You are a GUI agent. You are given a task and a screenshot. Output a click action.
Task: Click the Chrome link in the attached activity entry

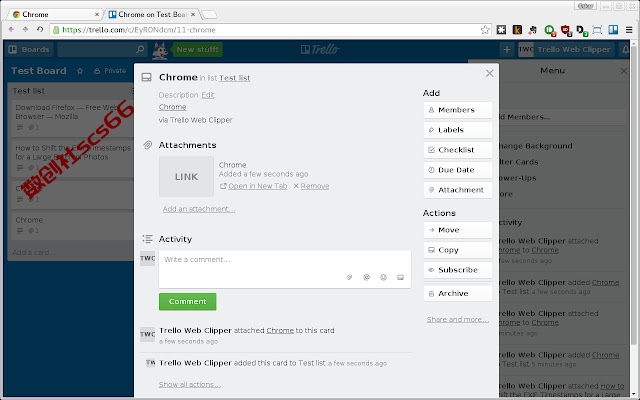[x=280, y=331]
